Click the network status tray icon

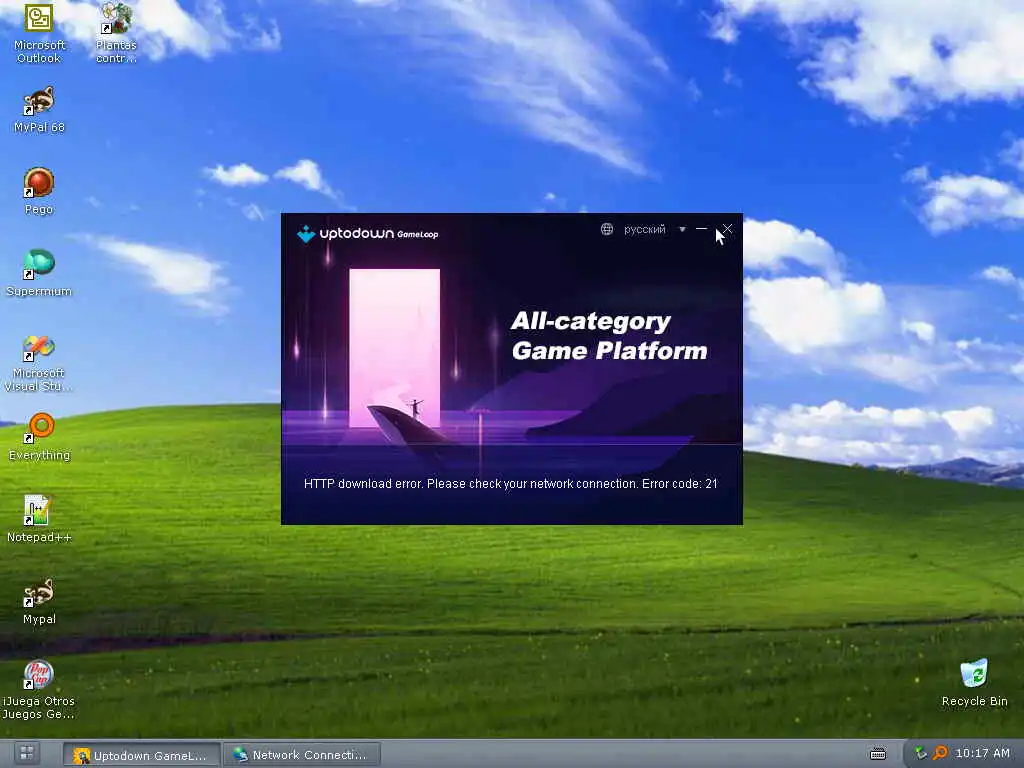point(921,754)
